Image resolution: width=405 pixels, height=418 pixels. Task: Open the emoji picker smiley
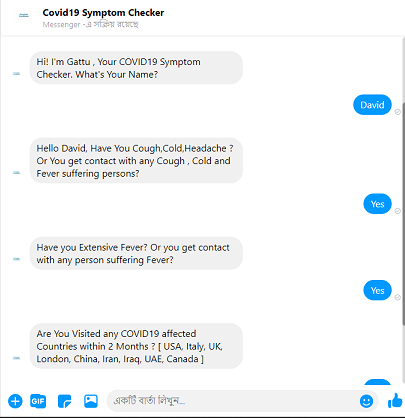[366, 401]
